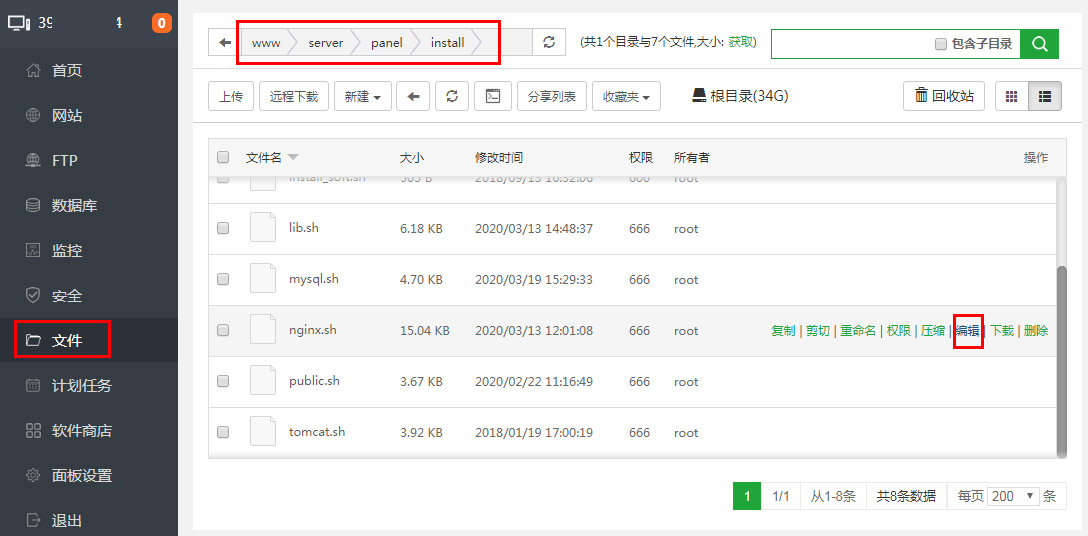
Task: Toggle the select-all checkbox in the table header
Action: pyautogui.click(x=223, y=157)
